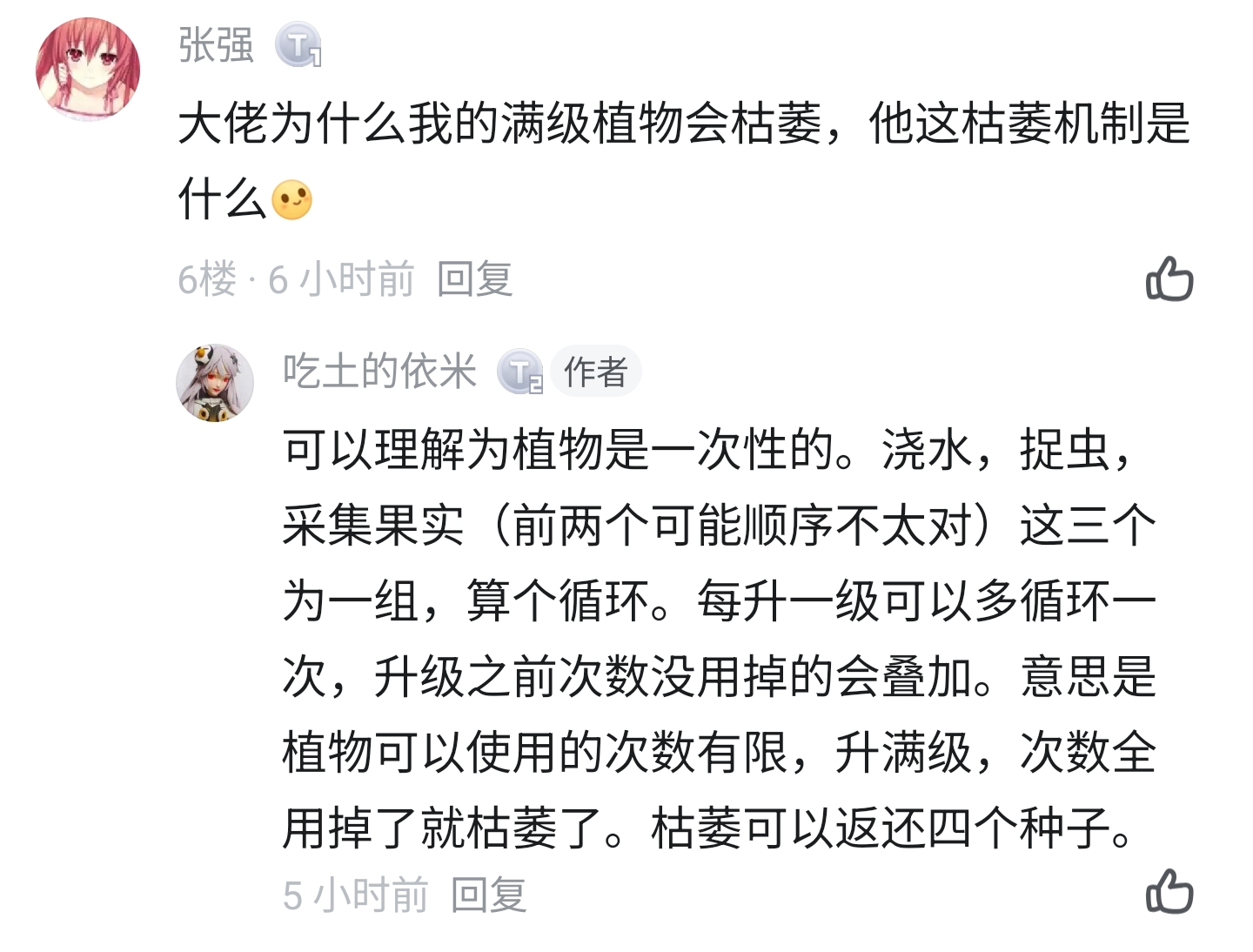Image resolution: width=1253 pixels, height=952 pixels.
Task: Click the smiley emoji in 张强's comment
Action: tap(291, 200)
